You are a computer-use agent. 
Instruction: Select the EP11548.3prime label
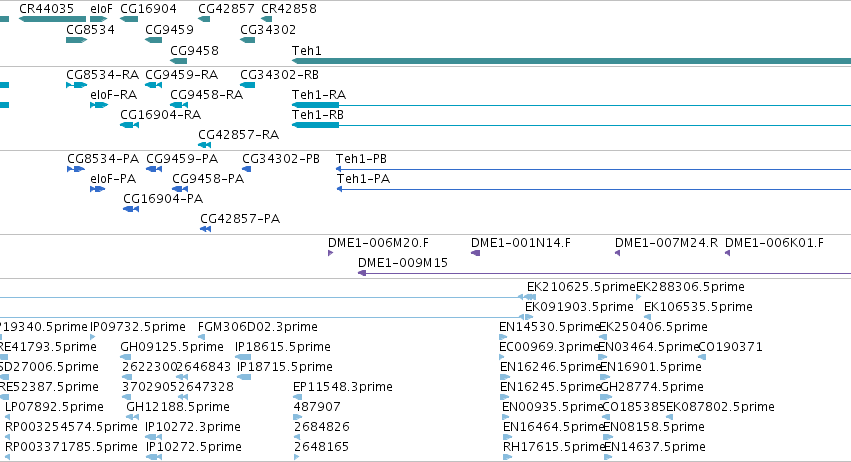point(343,388)
